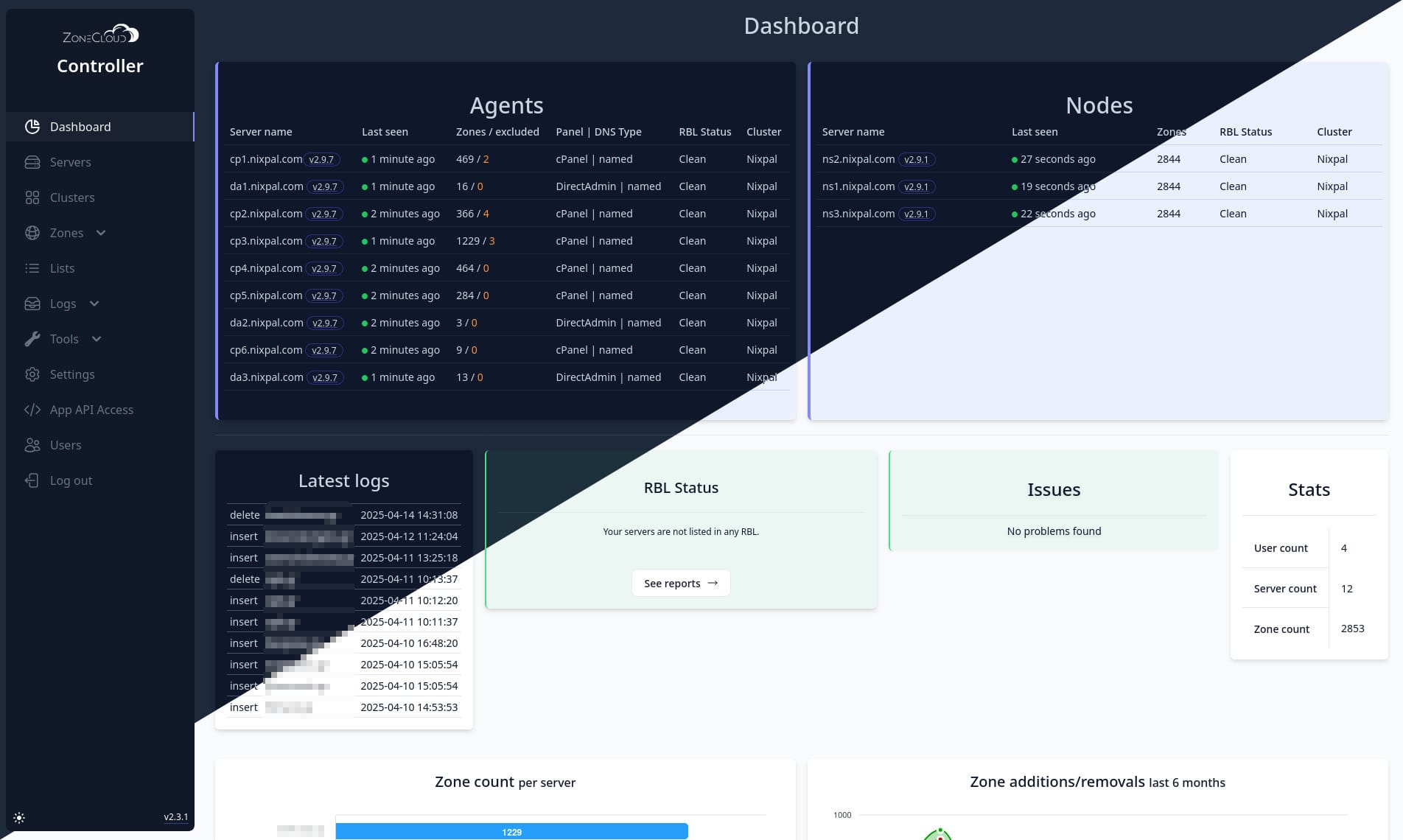Open the cp1.nixpal.com agent entry
Image resolution: width=1403 pixels, height=840 pixels.
[266, 159]
